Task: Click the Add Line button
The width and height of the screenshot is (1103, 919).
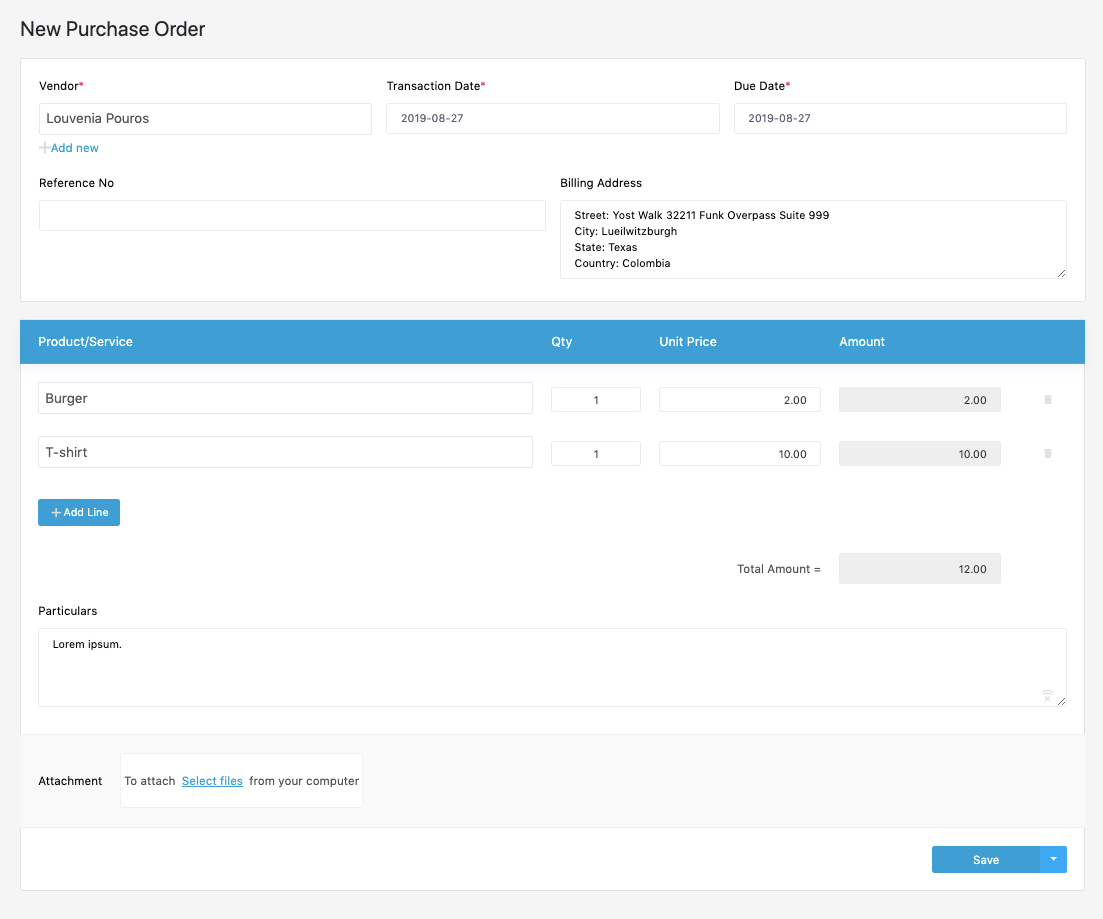Action: coord(79,512)
